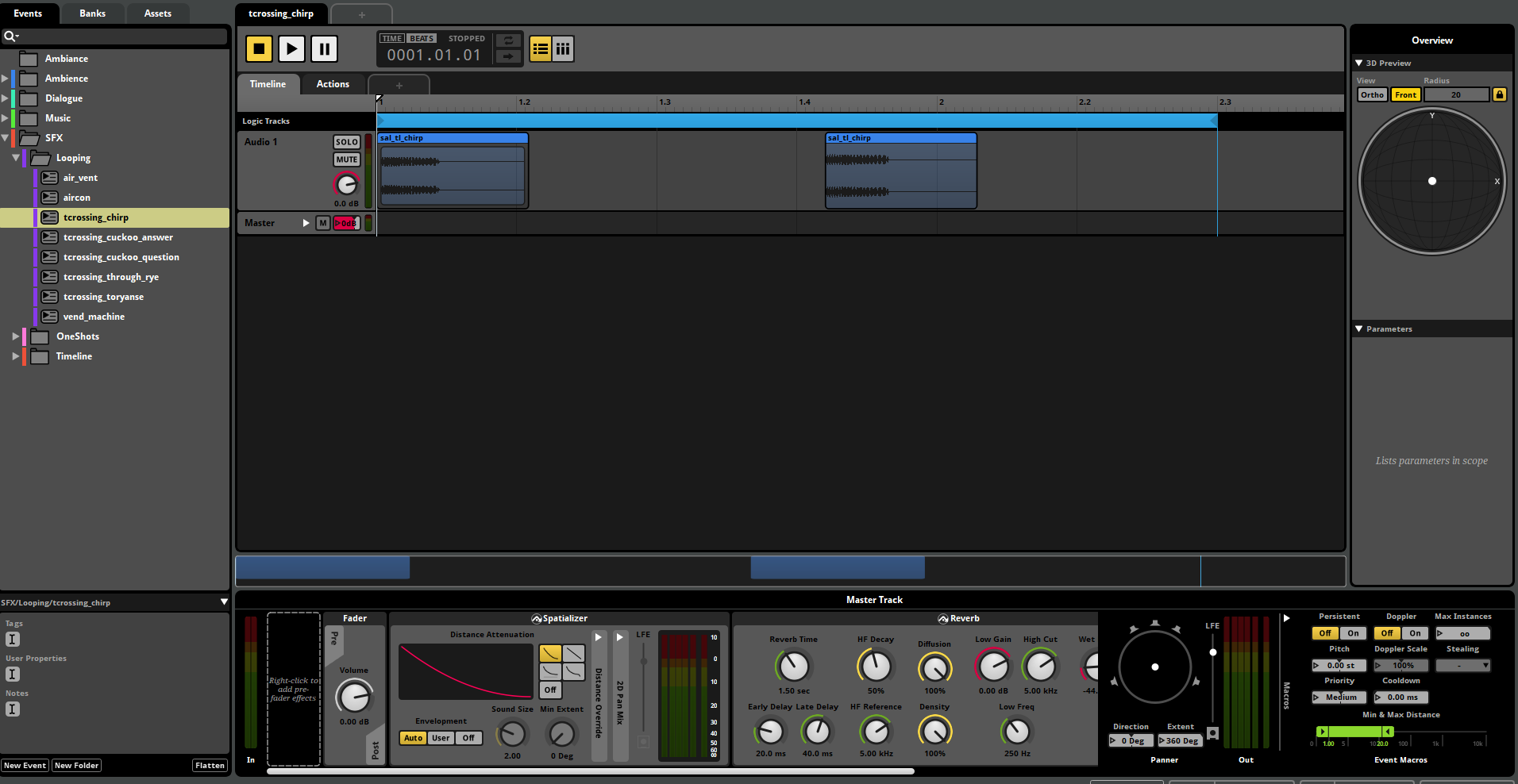Start playback with the Play button
The image size is (1518, 784).
click(x=291, y=49)
